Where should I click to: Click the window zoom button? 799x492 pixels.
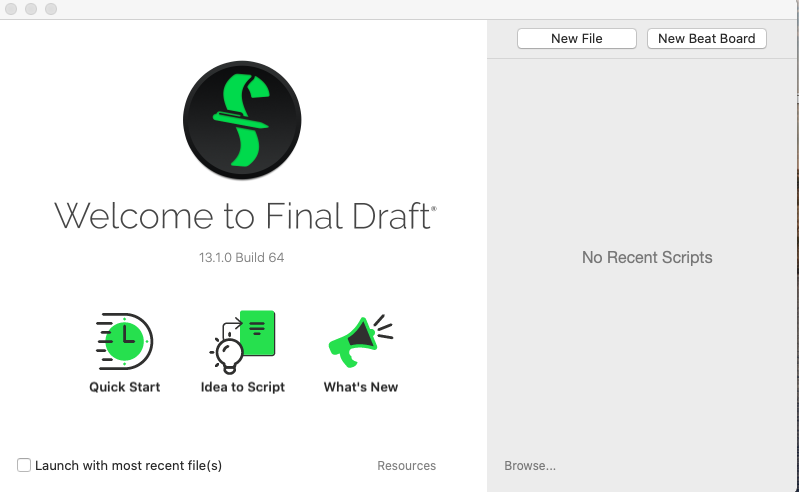tap(51, 9)
